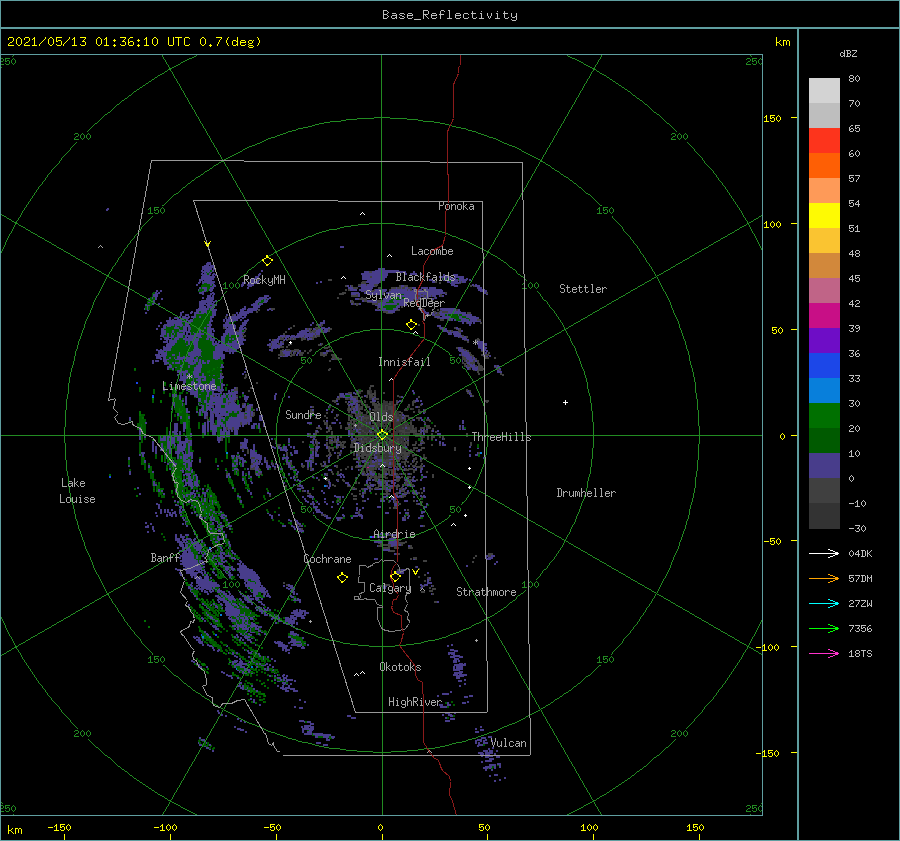Click the yellow diamond marker near Cochrane
The width and height of the screenshot is (900, 841).
[342, 578]
